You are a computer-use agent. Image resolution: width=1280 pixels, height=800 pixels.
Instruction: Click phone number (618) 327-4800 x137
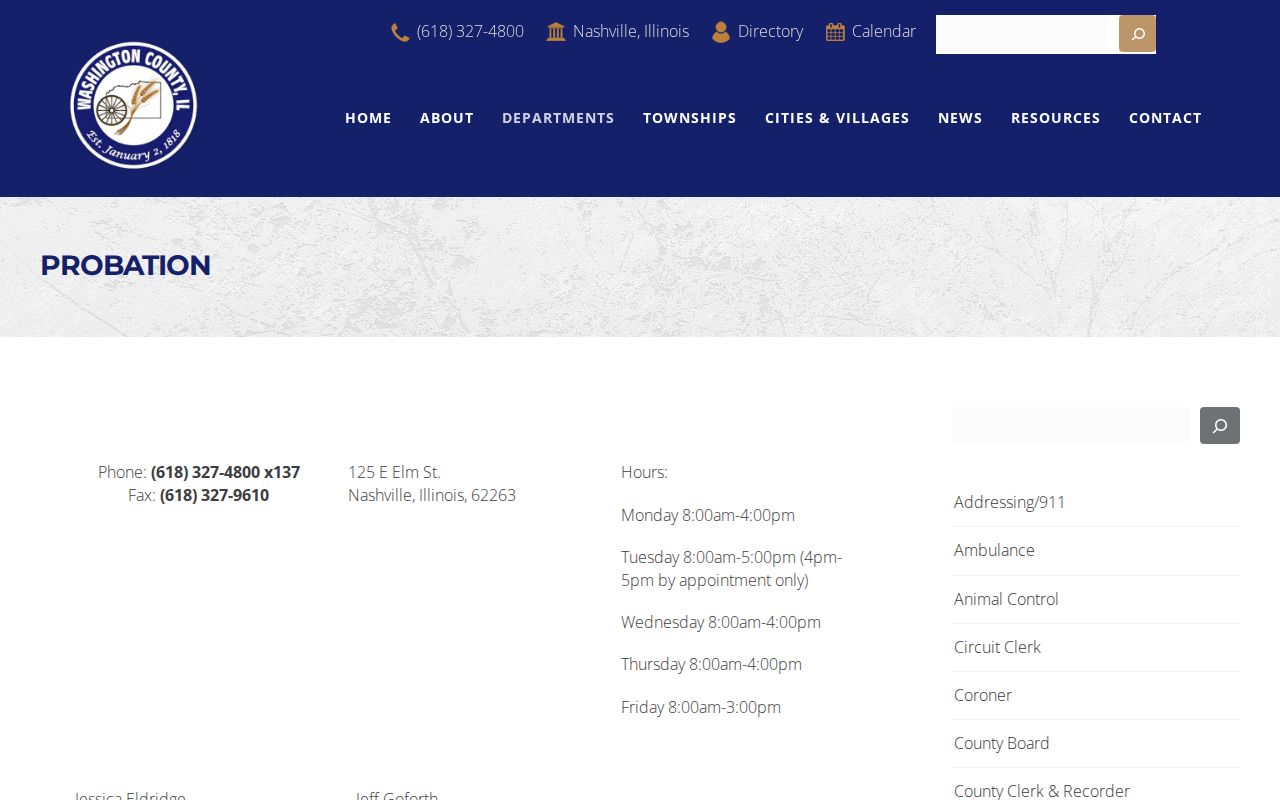225,472
